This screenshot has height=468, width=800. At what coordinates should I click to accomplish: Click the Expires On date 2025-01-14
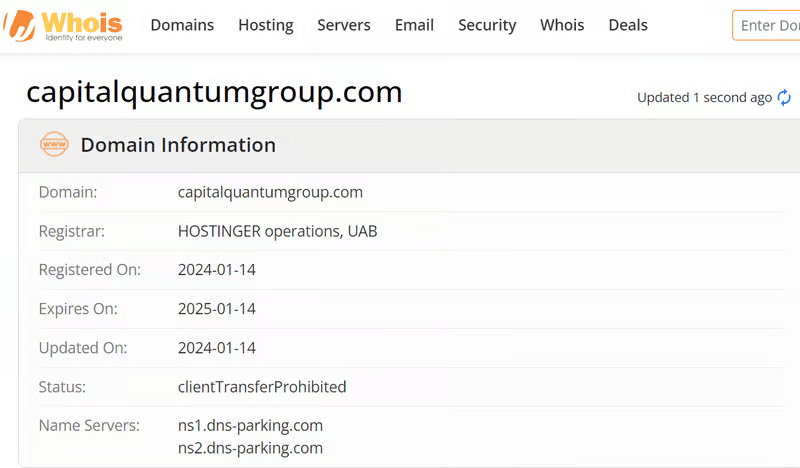click(x=217, y=309)
